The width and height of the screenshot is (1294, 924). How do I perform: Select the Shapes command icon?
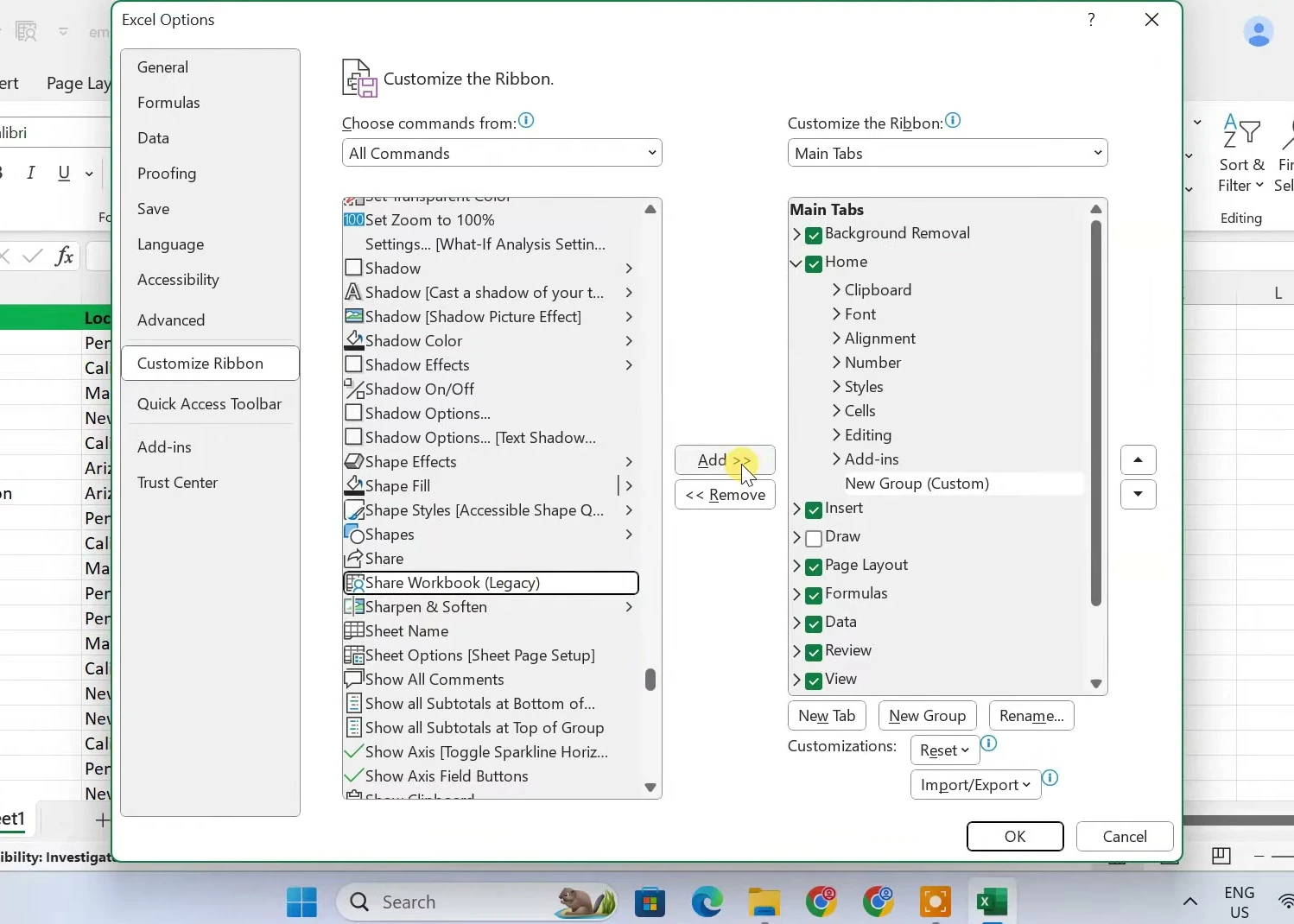coord(353,535)
